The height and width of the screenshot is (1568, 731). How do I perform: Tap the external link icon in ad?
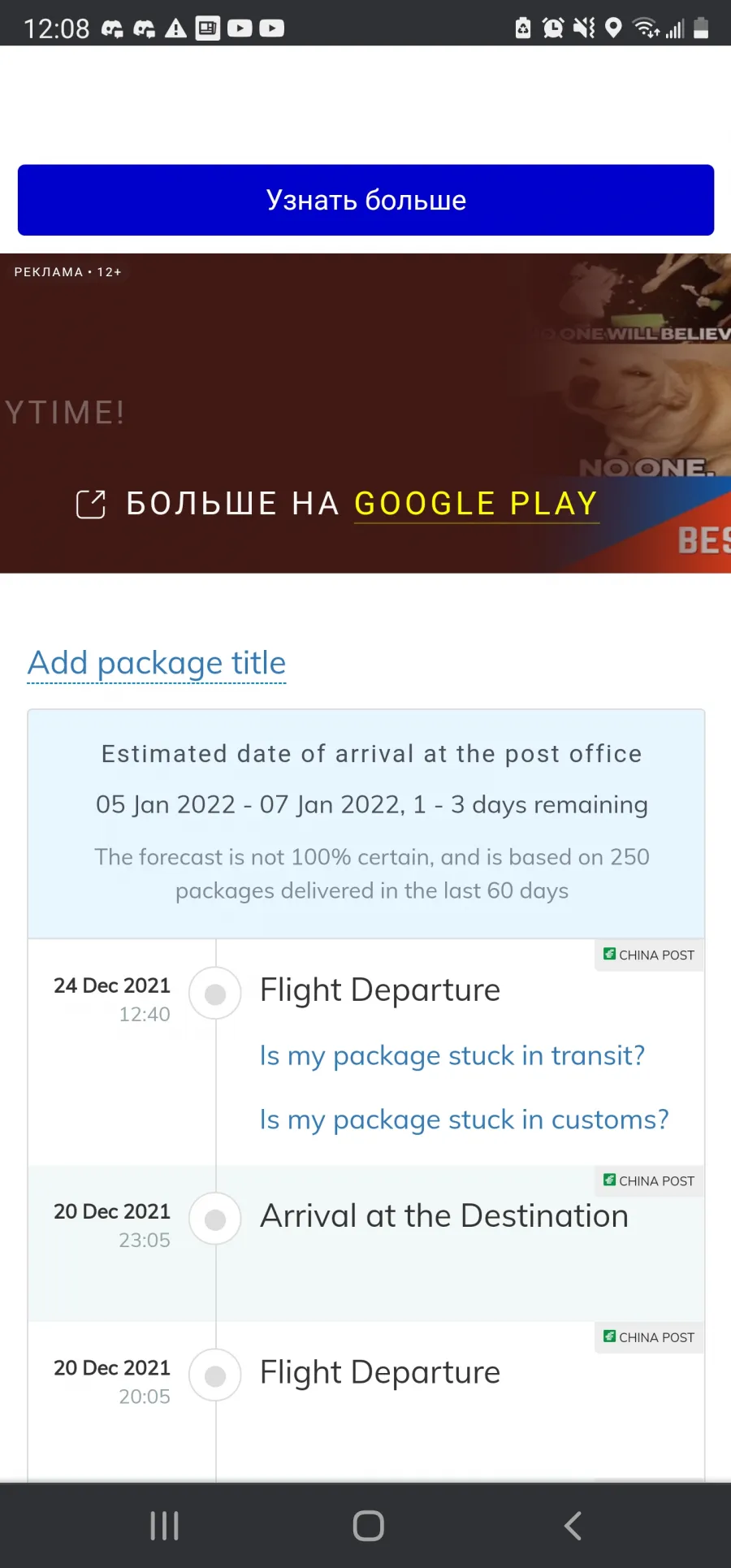click(x=91, y=504)
